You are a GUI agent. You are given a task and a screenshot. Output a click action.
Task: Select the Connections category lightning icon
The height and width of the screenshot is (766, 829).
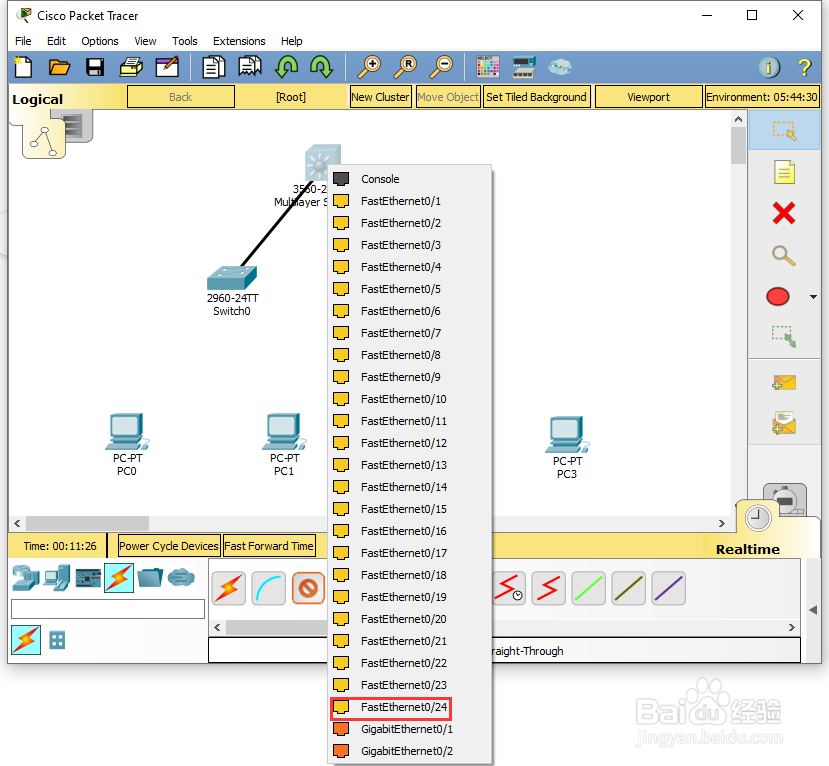pyautogui.click(x=118, y=578)
